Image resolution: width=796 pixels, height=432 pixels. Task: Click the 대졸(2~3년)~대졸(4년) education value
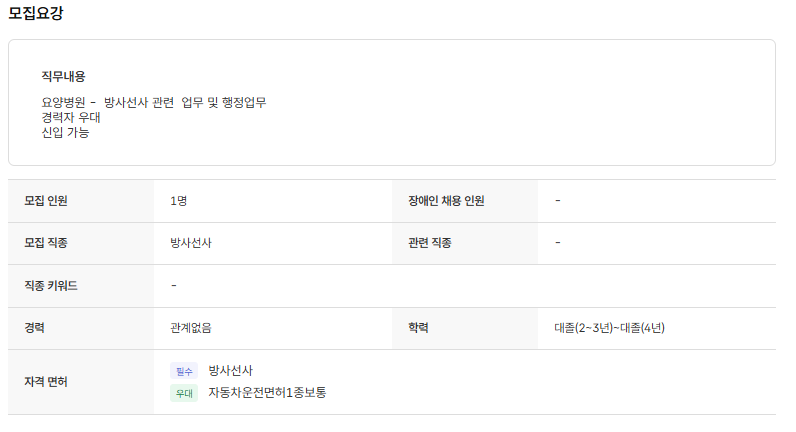click(609, 328)
